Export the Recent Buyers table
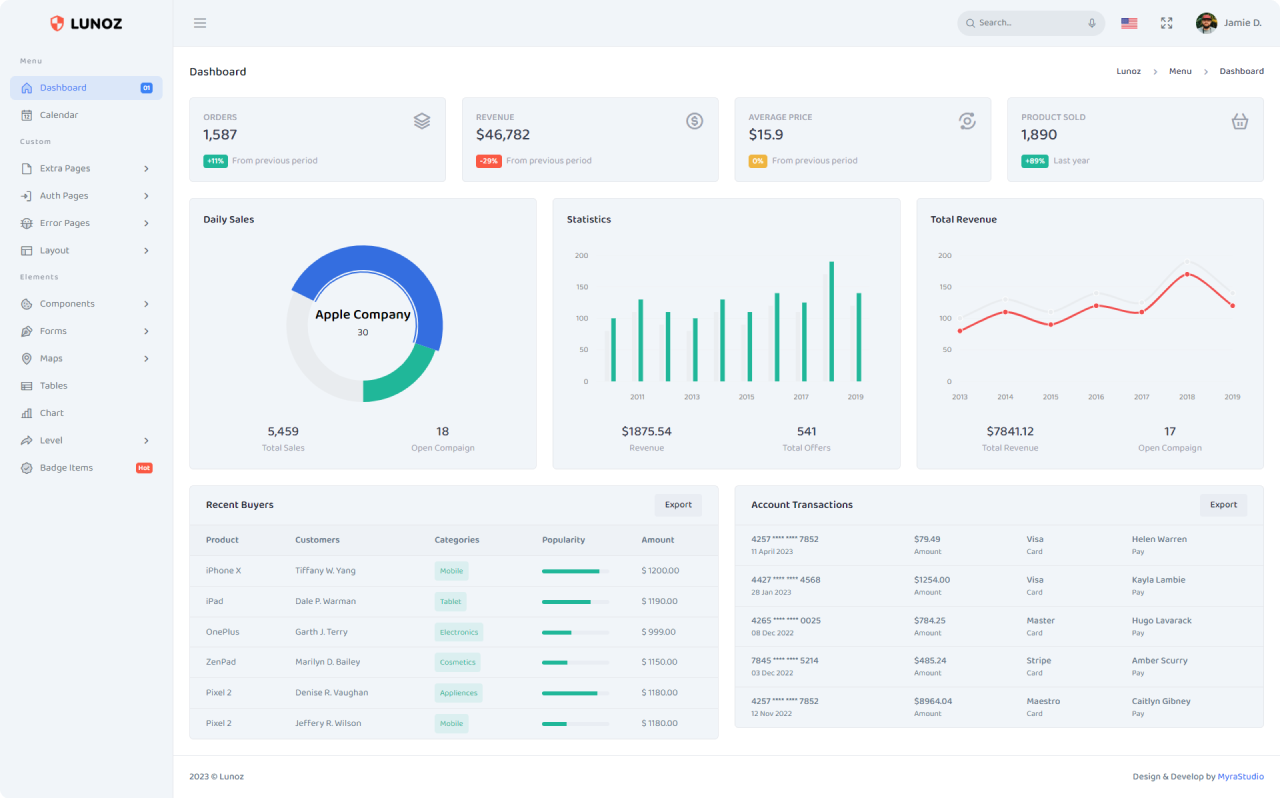The width and height of the screenshot is (1280, 799). (678, 505)
